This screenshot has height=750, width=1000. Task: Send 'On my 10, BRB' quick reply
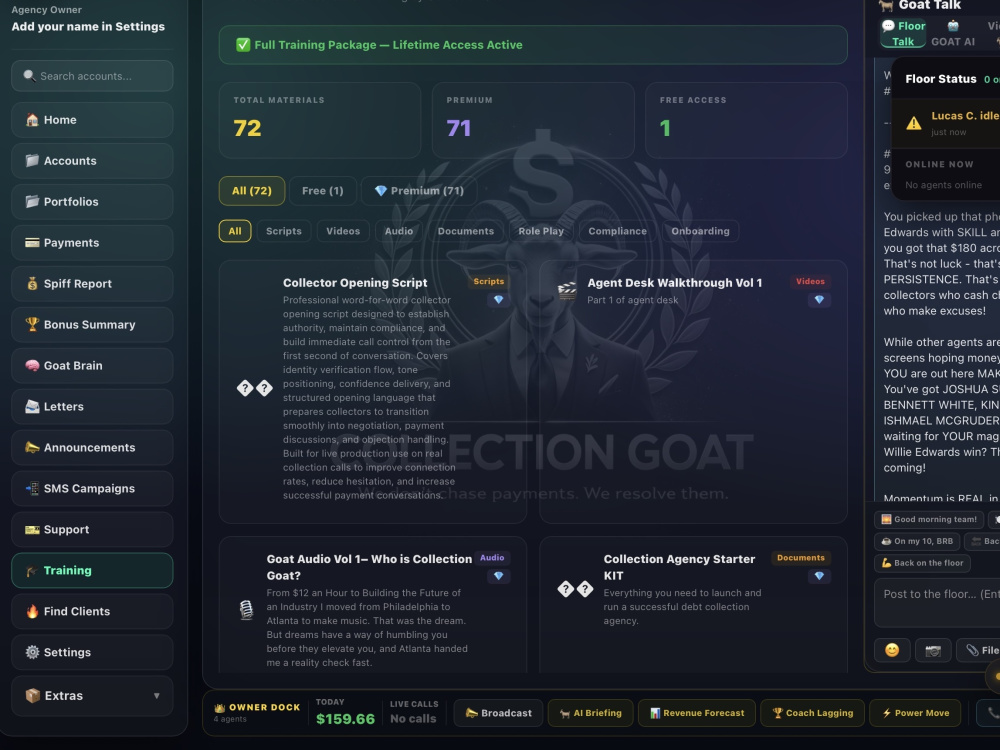click(x=917, y=541)
